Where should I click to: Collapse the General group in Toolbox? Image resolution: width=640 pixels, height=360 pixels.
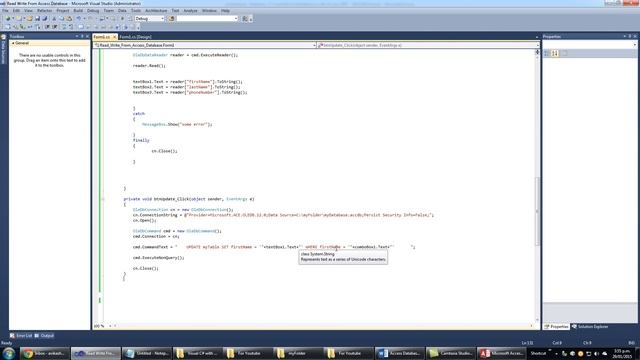[13, 43]
